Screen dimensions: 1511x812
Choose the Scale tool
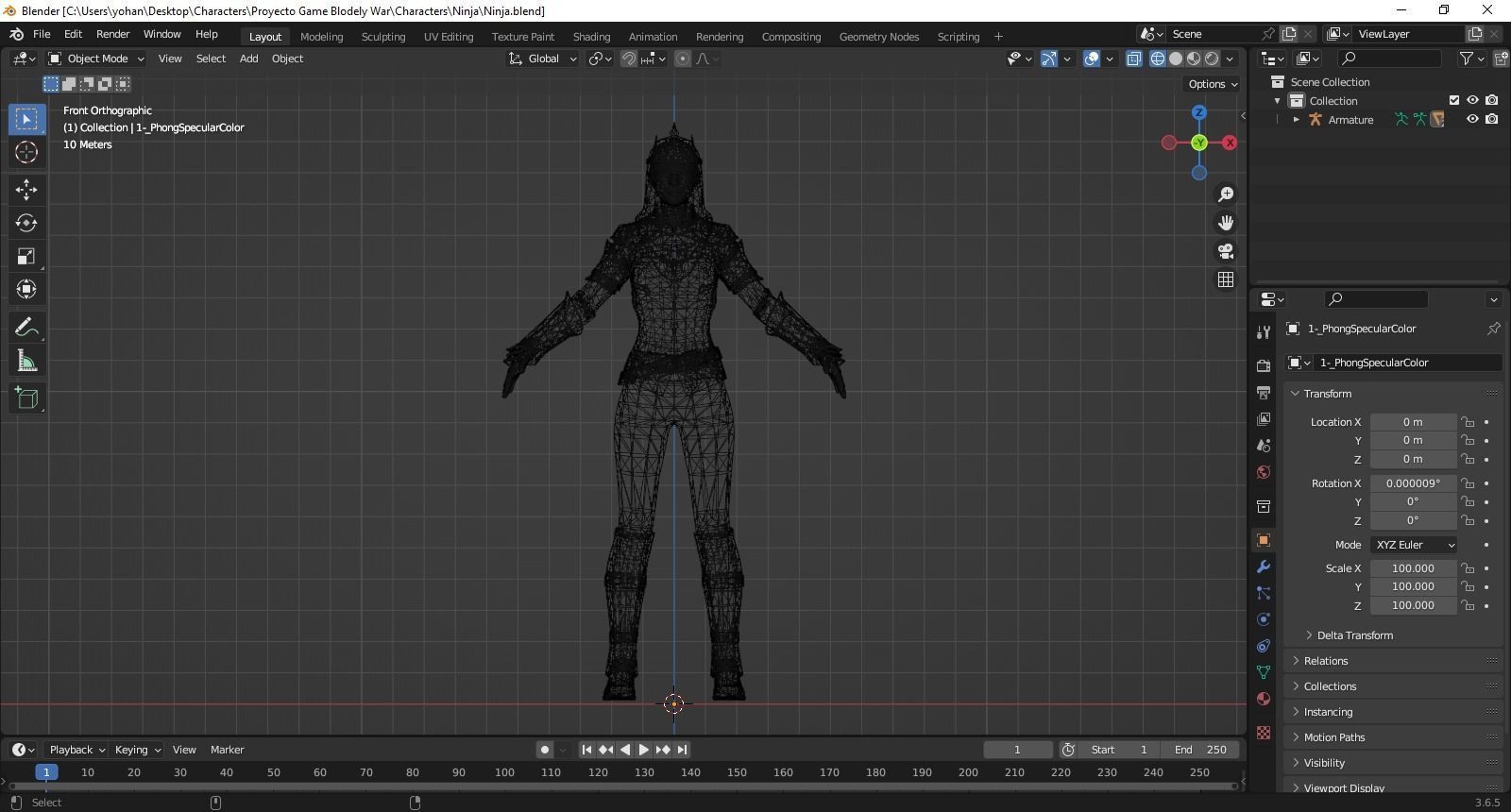click(x=26, y=256)
